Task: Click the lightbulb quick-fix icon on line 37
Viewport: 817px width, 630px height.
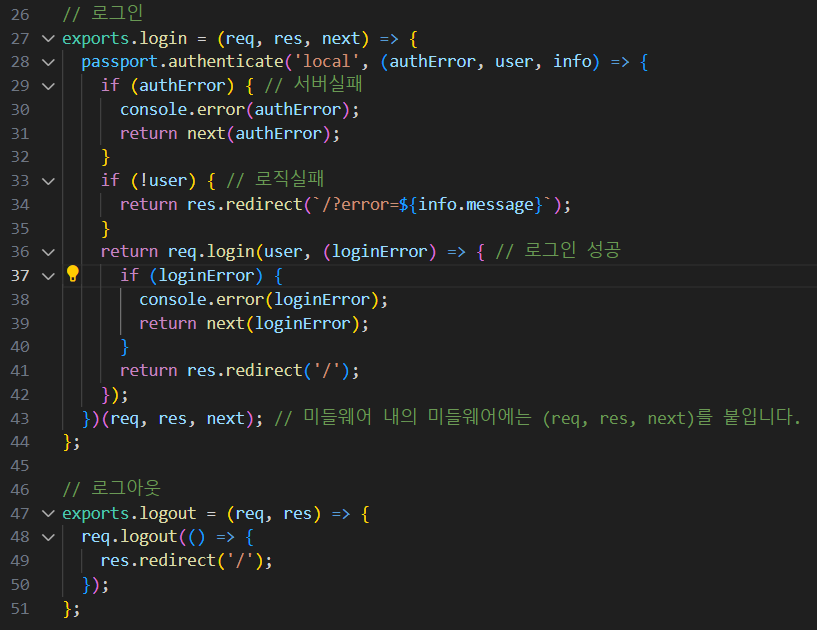Action: coord(72,274)
